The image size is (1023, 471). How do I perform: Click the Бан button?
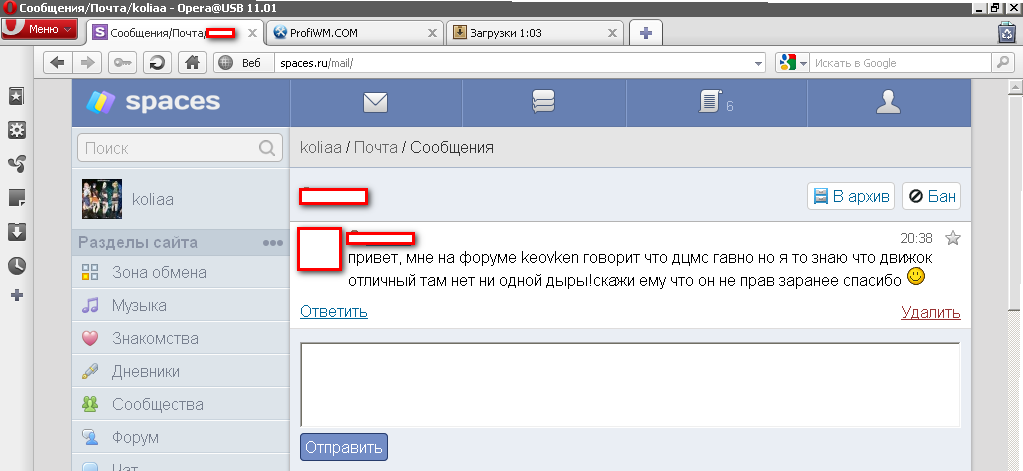(932, 196)
